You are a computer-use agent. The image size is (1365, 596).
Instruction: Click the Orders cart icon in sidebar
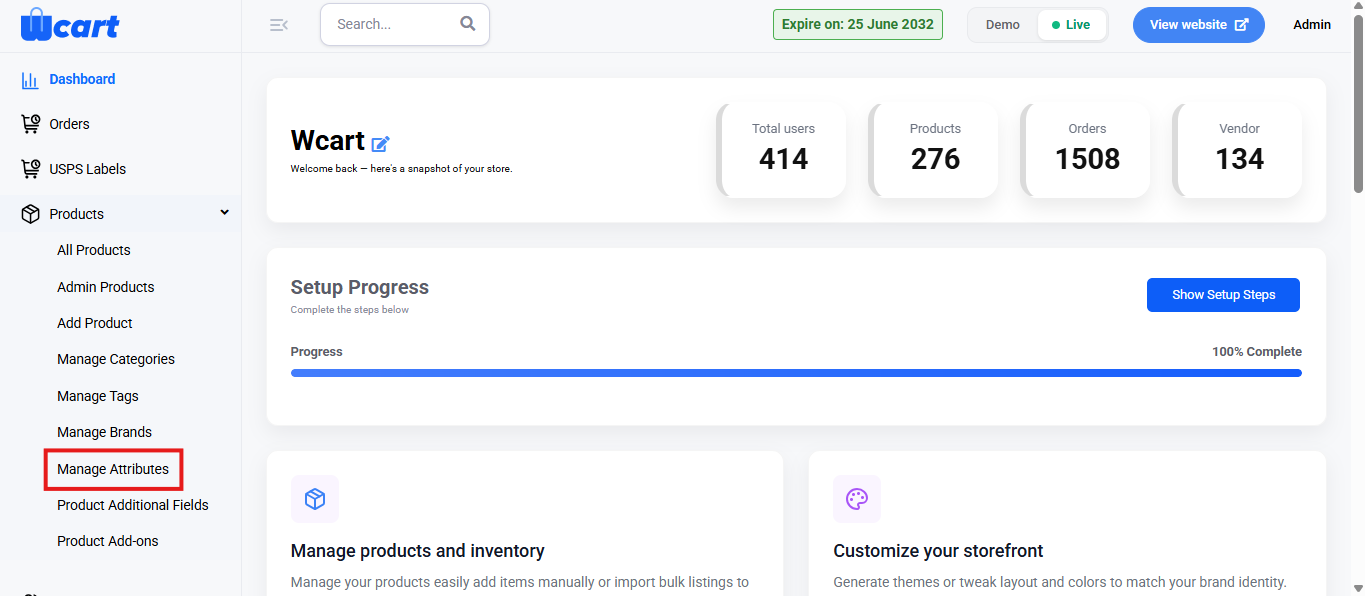click(30, 124)
